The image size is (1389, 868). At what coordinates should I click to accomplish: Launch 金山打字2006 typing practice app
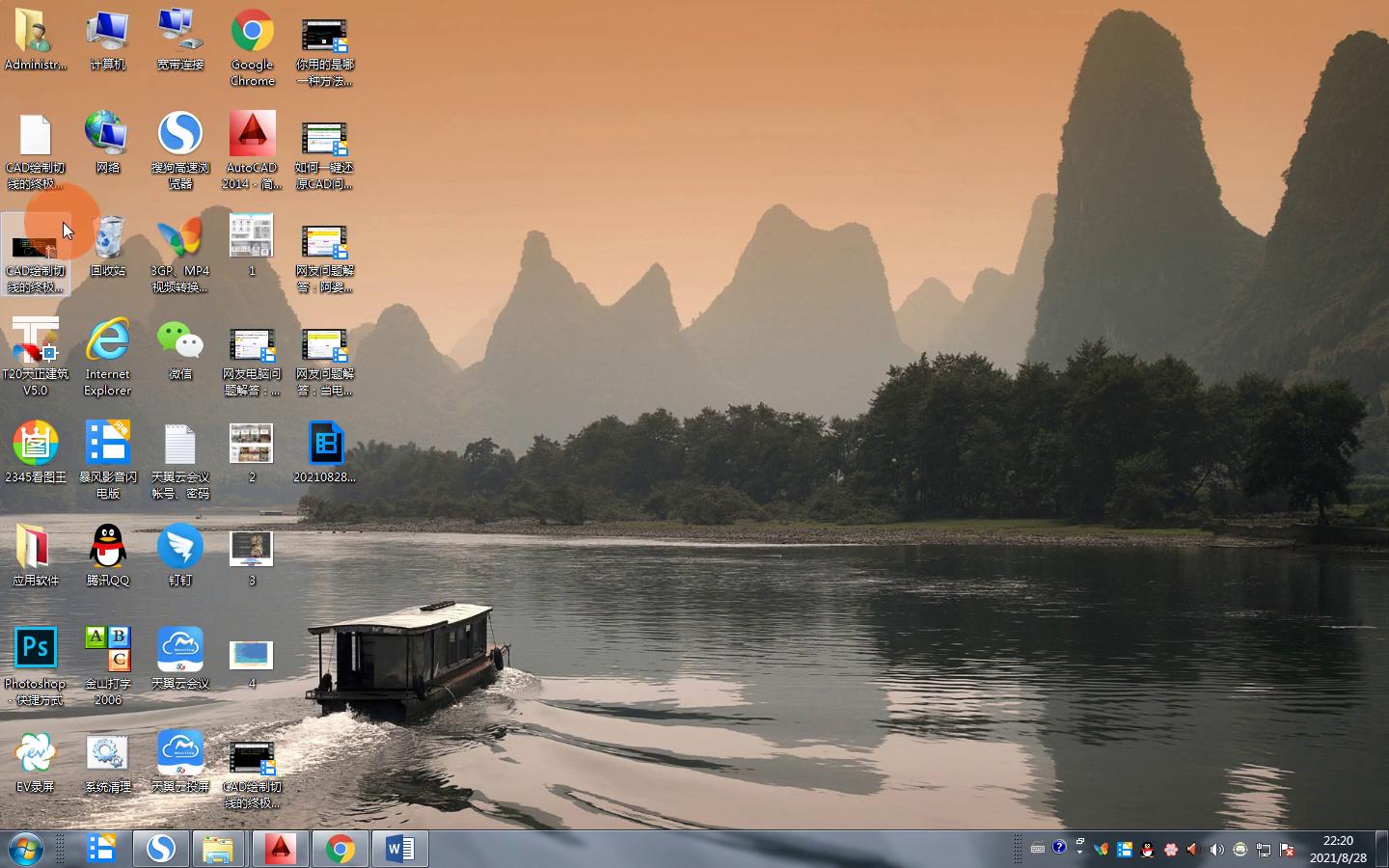pyautogui.click(x=107, y=648)
